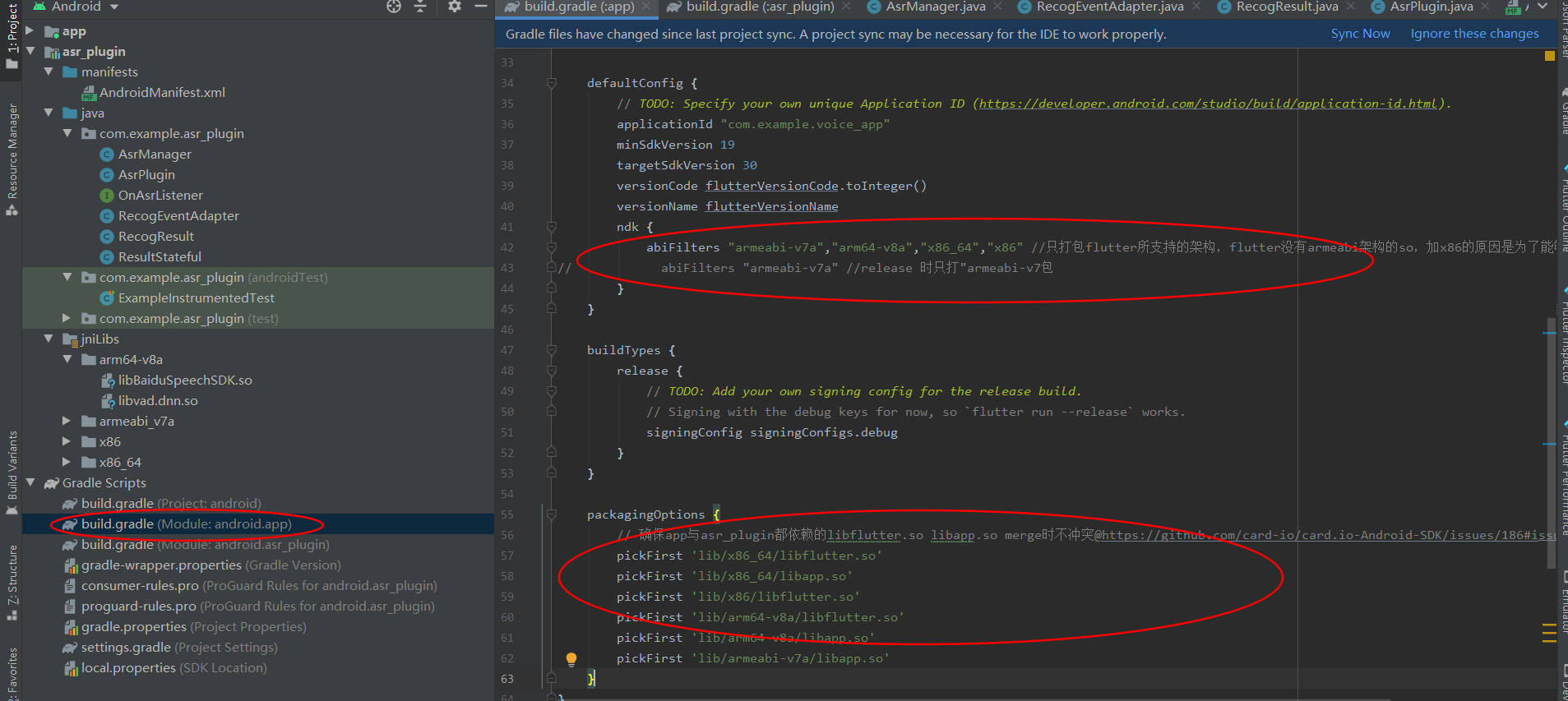Close the AsrManager.java tab
This screenshot has width=1568, height=701.
pyautogui.click(x=997, y=7)
